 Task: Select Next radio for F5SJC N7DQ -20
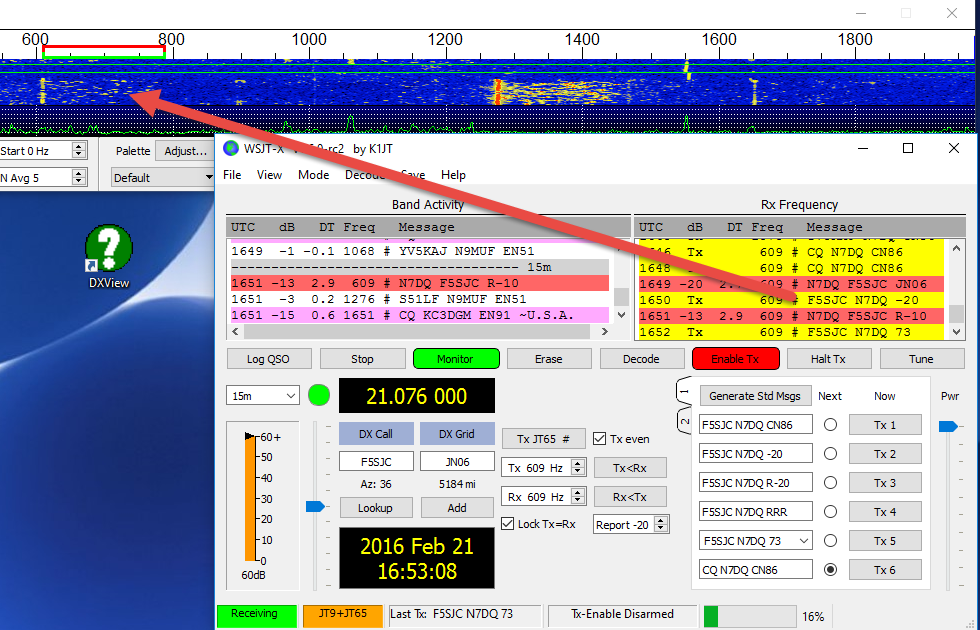pyautogui.click(x=830, y=454)
